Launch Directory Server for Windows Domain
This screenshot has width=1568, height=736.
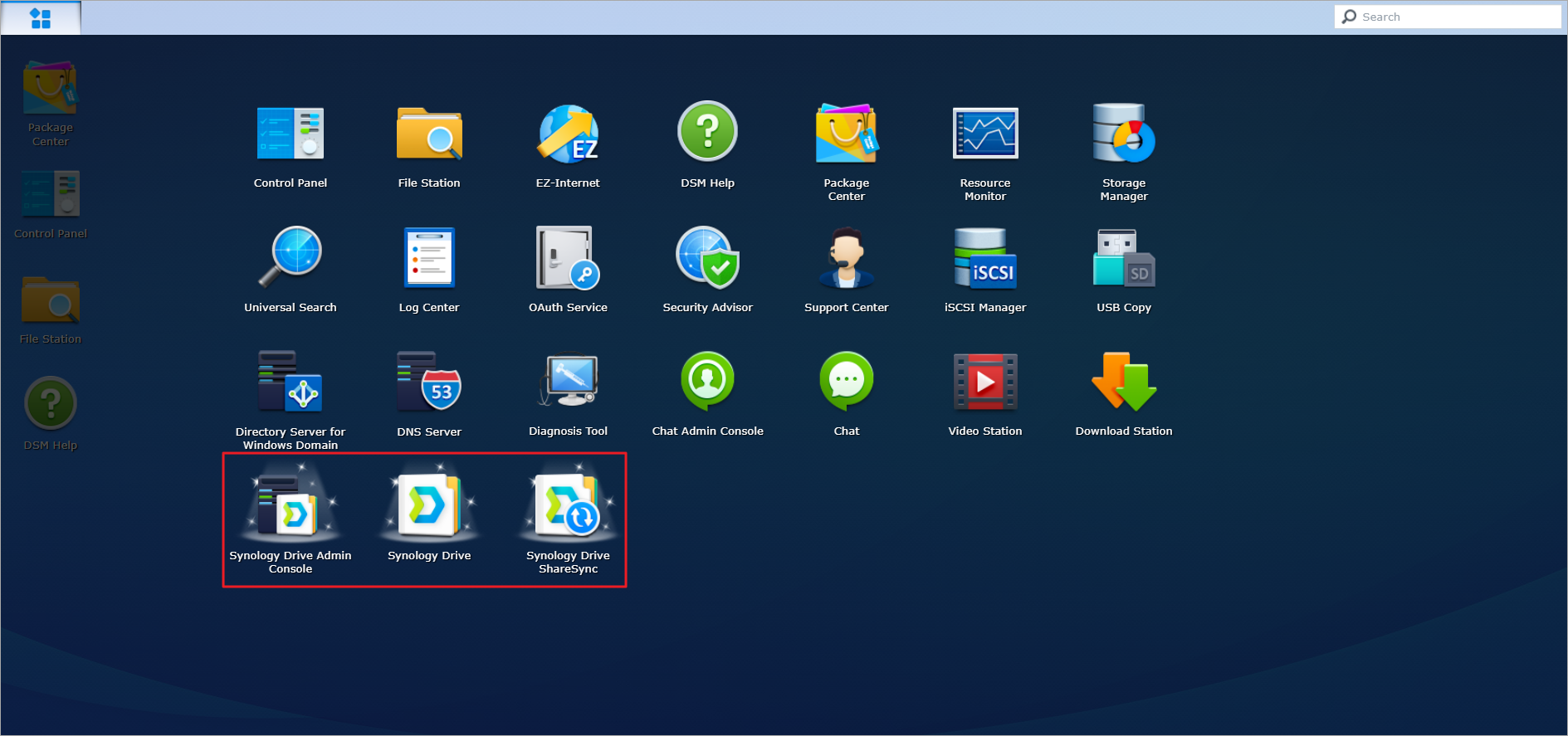(x=290, y=383)
